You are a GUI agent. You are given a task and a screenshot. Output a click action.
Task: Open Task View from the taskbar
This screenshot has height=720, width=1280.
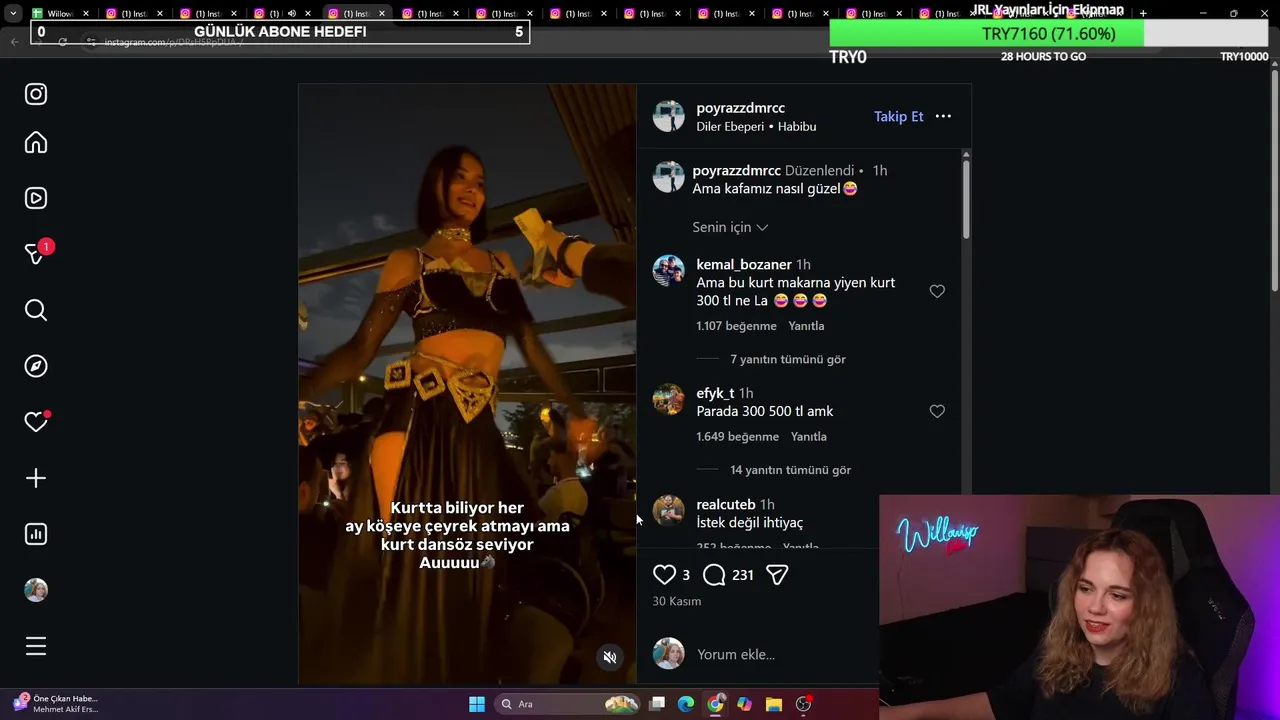(x=657, y=704)
